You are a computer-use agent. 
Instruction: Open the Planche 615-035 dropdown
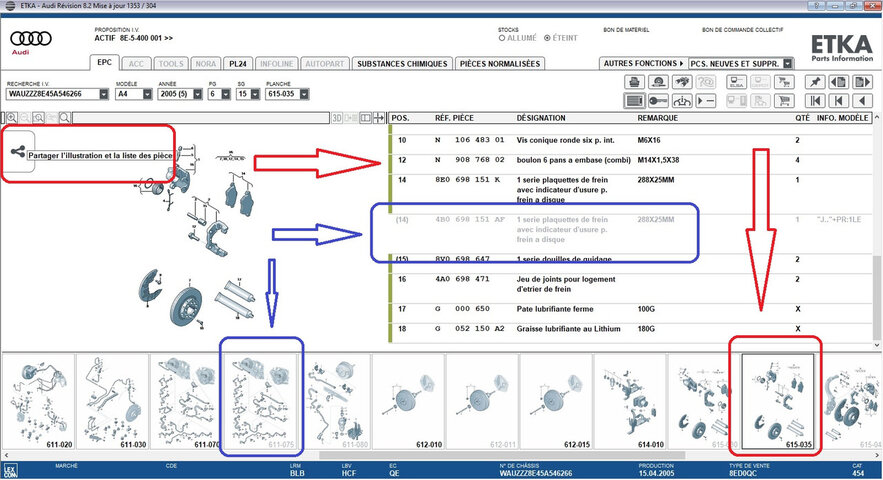pos(304,94)
